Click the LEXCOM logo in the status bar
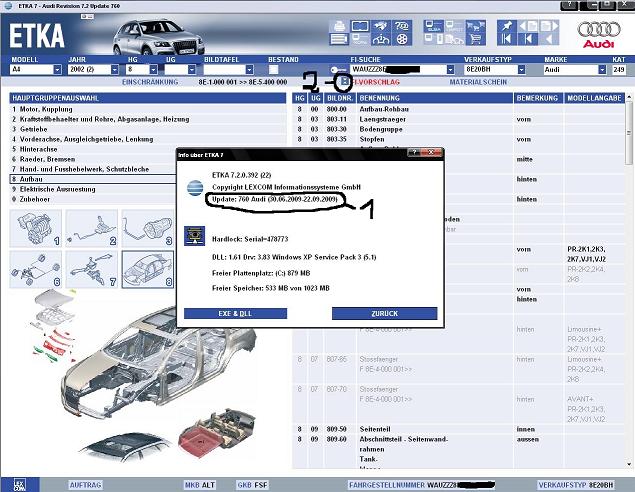Image resolution: width=635 pixels, height=492 pixels. coord(19,485)
